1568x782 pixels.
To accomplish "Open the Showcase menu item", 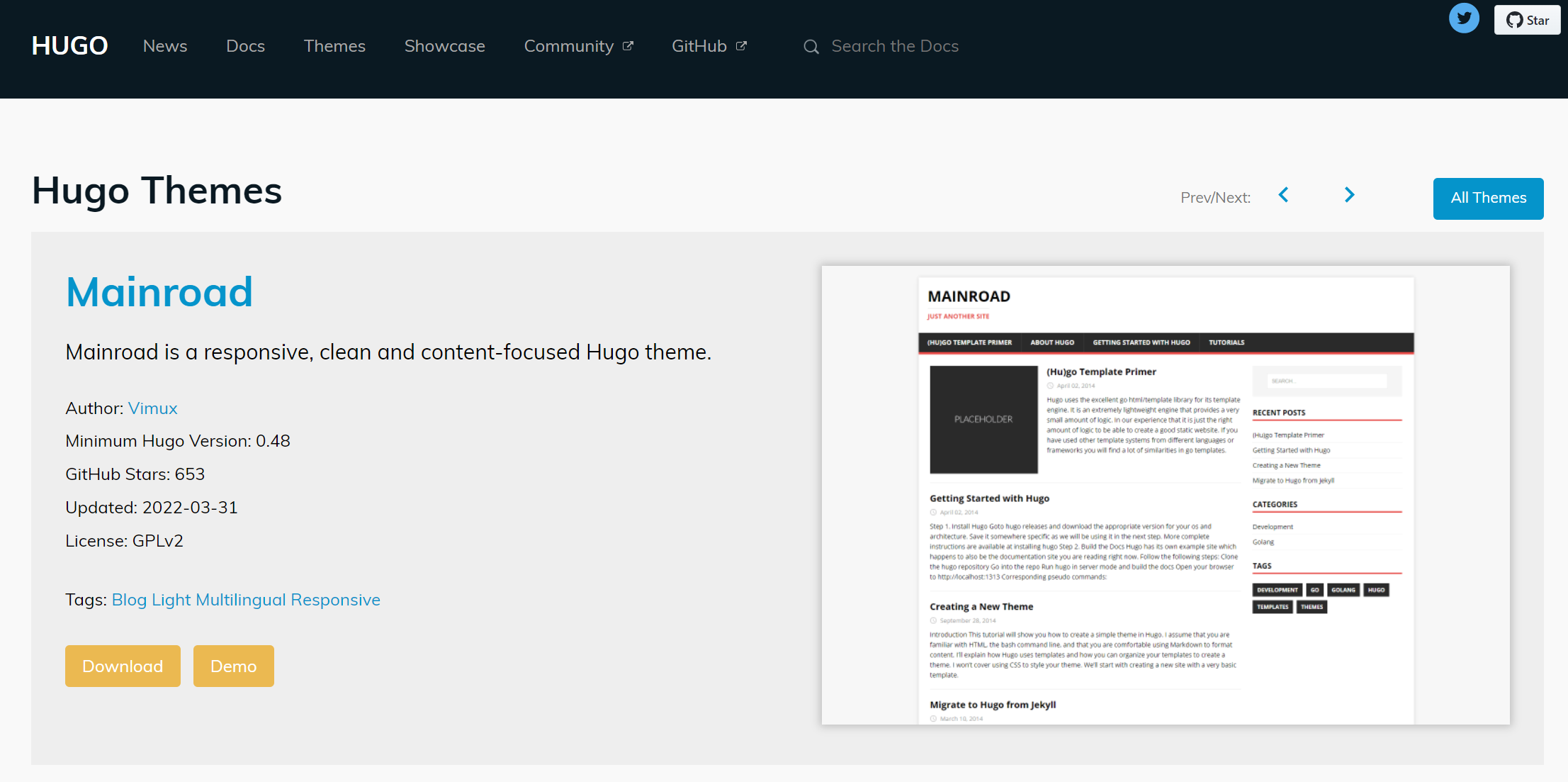I will [x=444, y=46].
